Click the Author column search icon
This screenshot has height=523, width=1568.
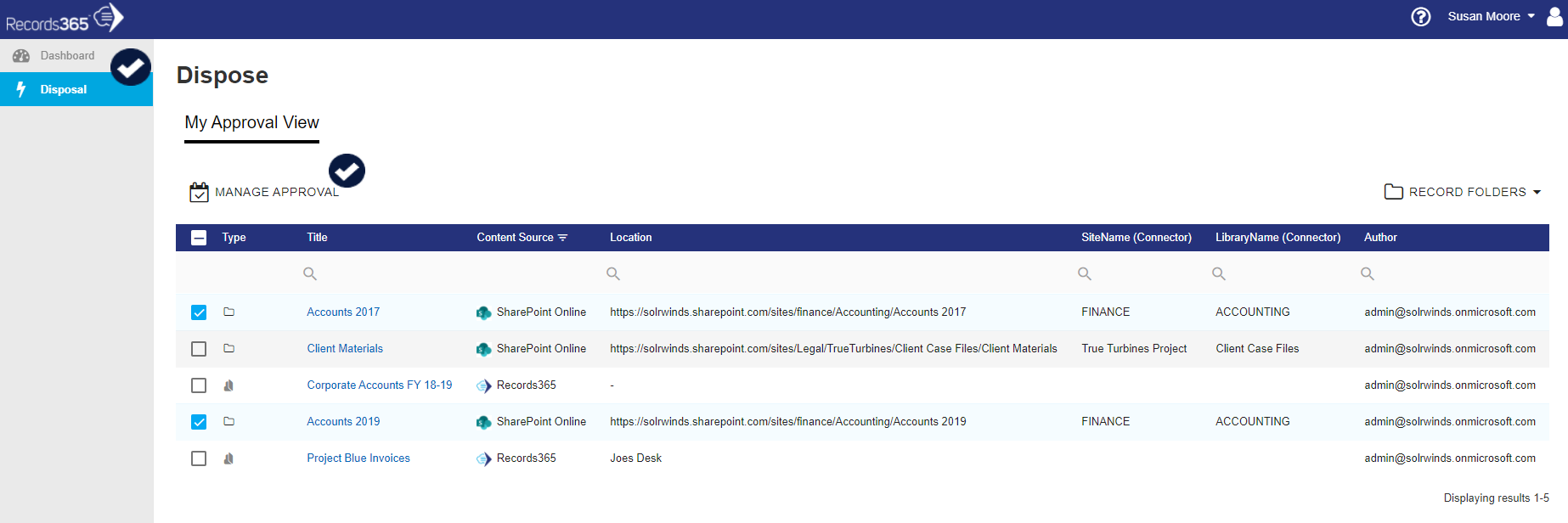pyautogui.click(x=1368, y=273)
